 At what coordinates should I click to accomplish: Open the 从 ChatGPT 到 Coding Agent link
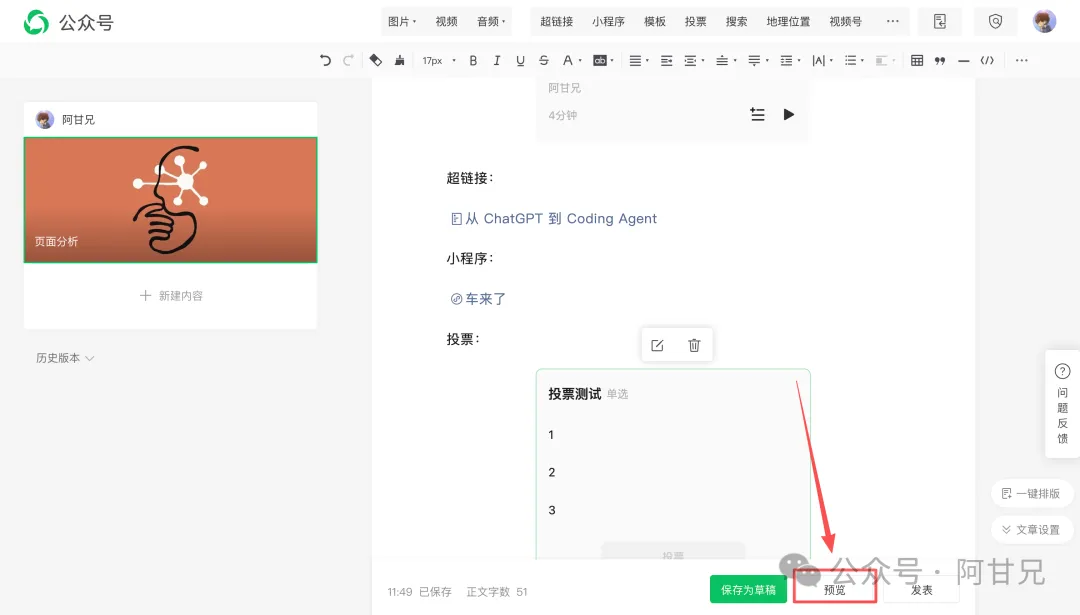click(554, 218)
